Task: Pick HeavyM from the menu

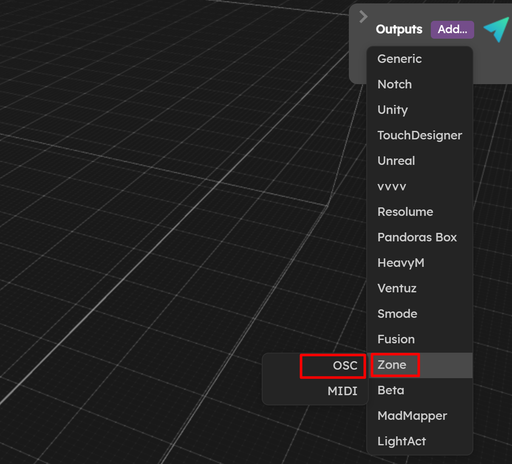Action: point(420,263)
